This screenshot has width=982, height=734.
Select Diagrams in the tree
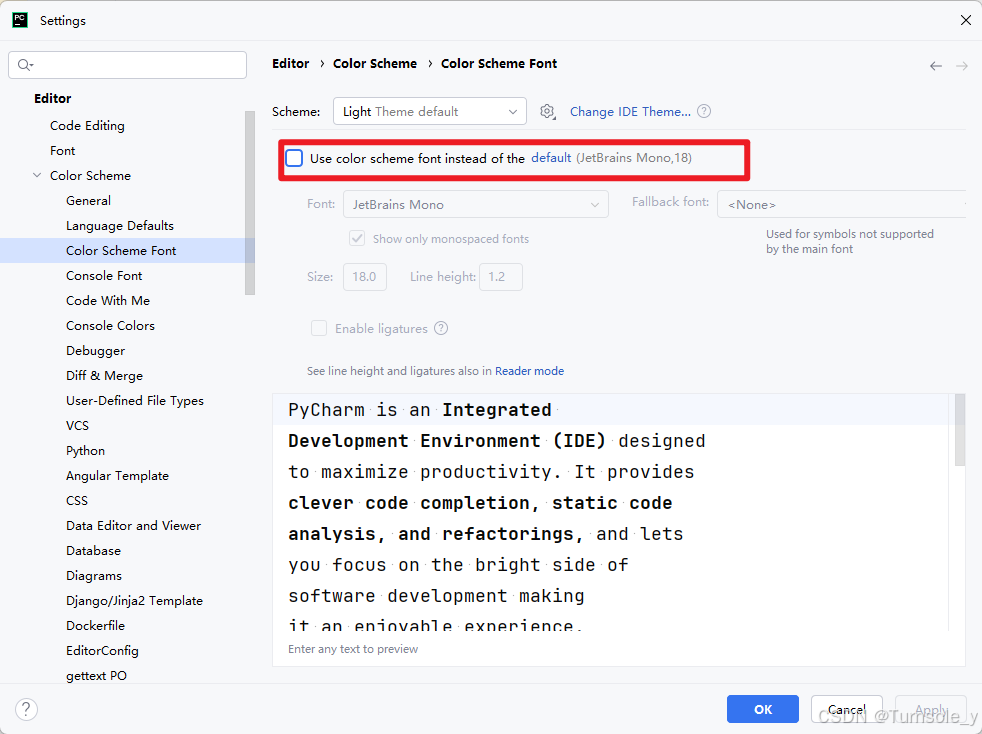click(x=94, y=576)
